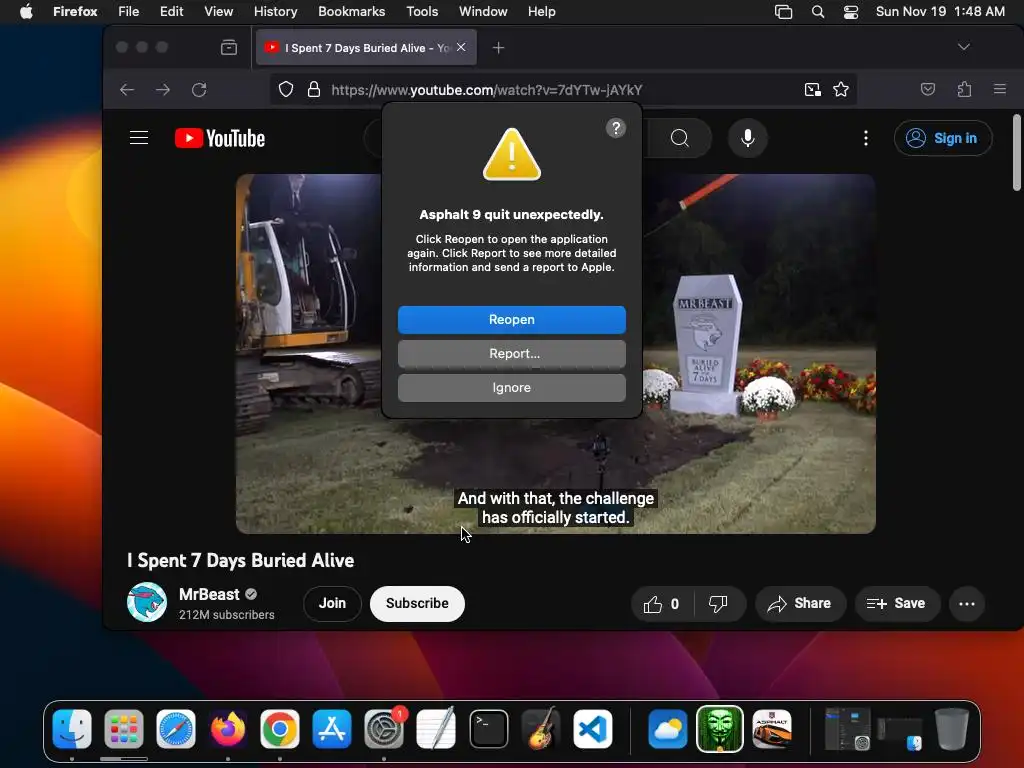Click the Firefox forward arrow
This screenshot has height=768, width=1024.
163,89
